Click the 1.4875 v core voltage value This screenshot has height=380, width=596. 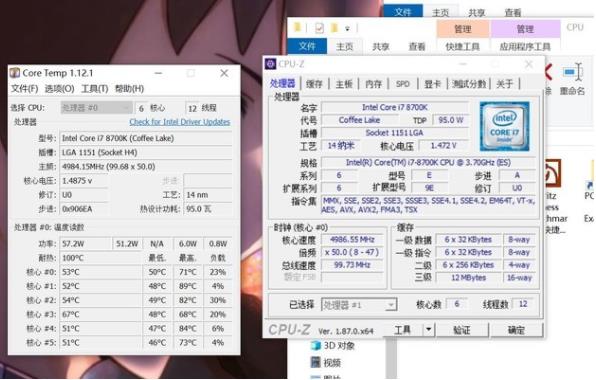coord(84,181)
